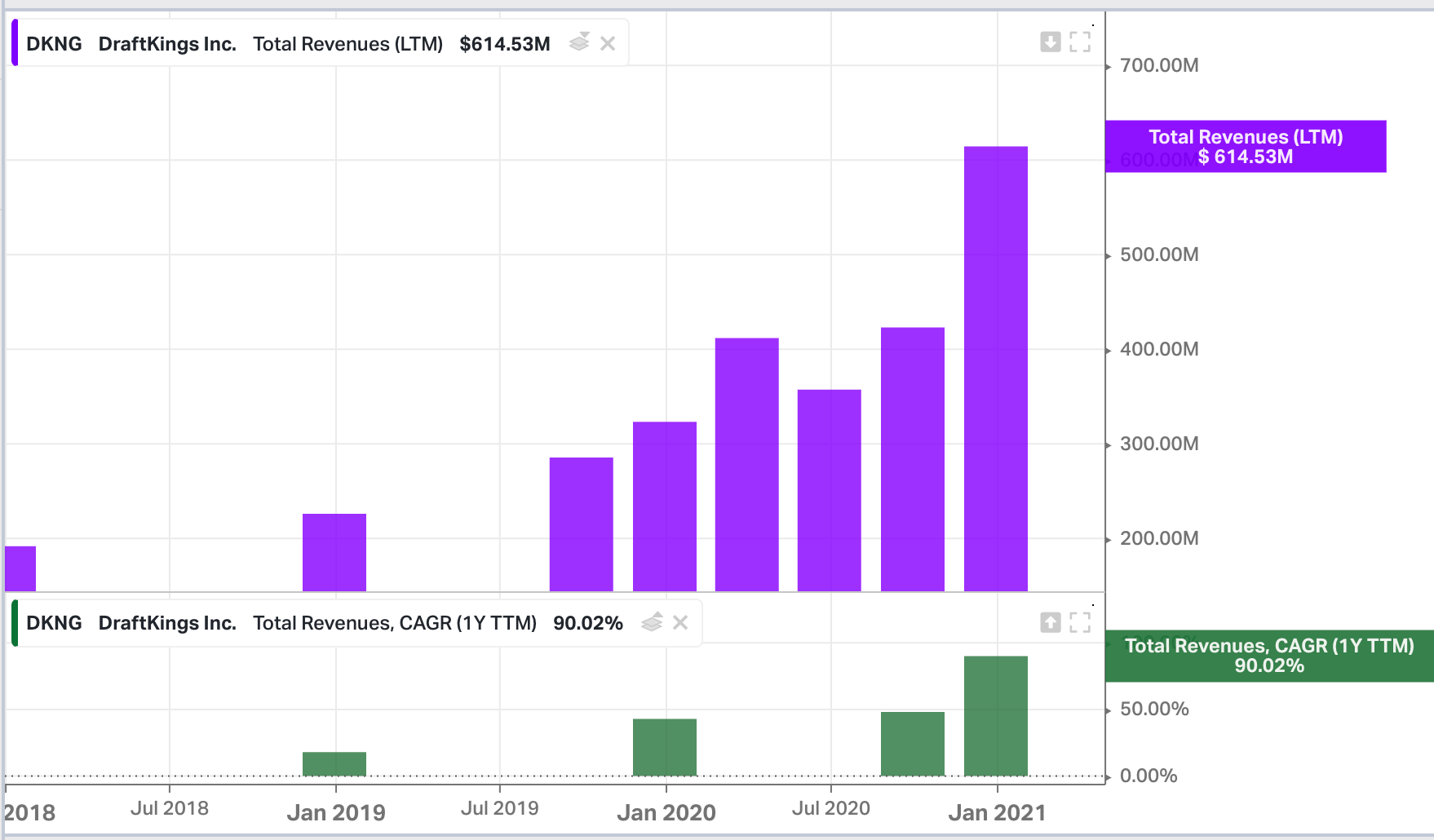1434x840 pixels.
Task: Maximize the Total Revenues (LTM) pane
Action: click(1080, 42)
